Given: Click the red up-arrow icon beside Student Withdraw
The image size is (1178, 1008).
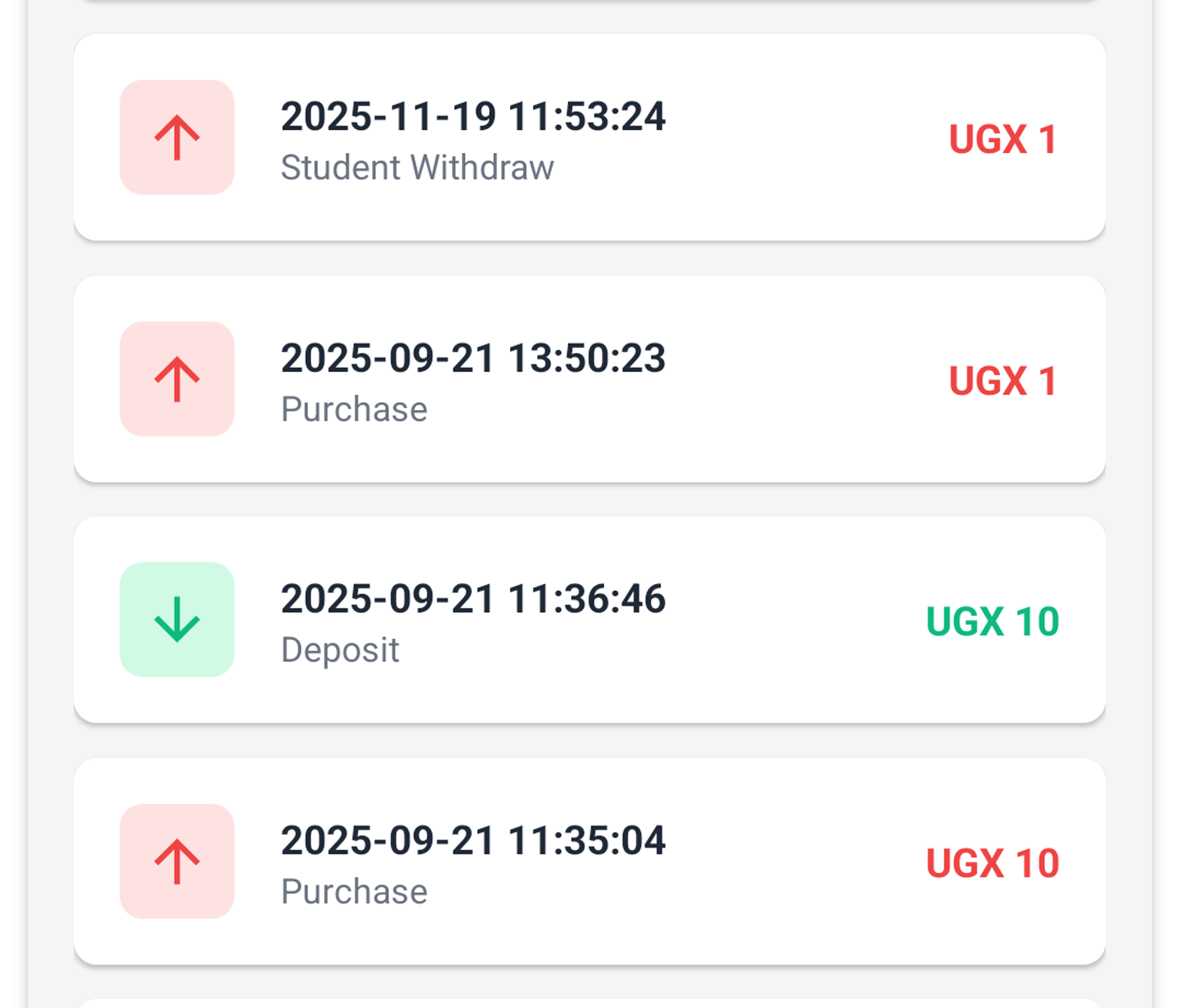Looking at the screenshot, I should (177, 137).
